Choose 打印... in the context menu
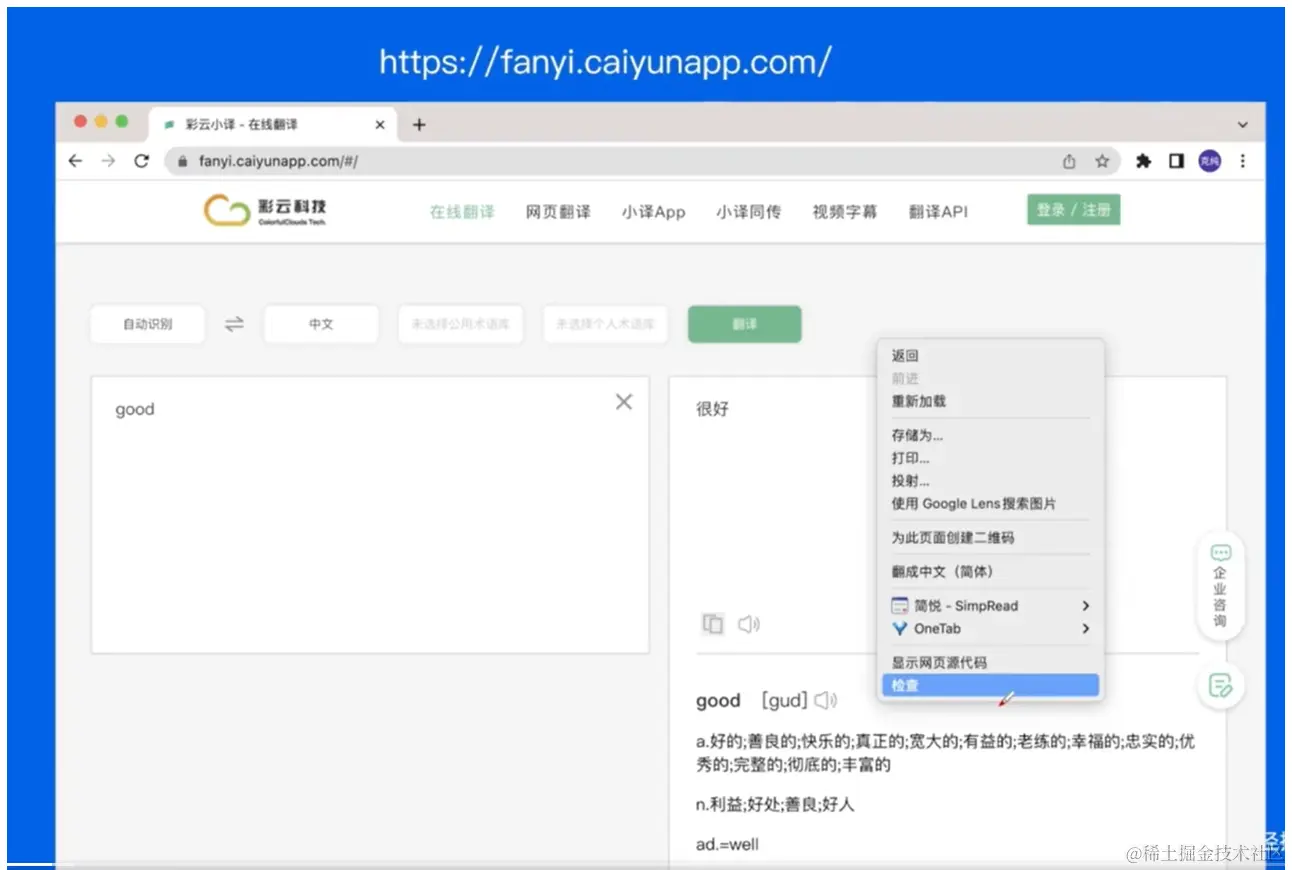Image resolution: width=1292 pixels, height=870 pixels. tap(990, 459)
